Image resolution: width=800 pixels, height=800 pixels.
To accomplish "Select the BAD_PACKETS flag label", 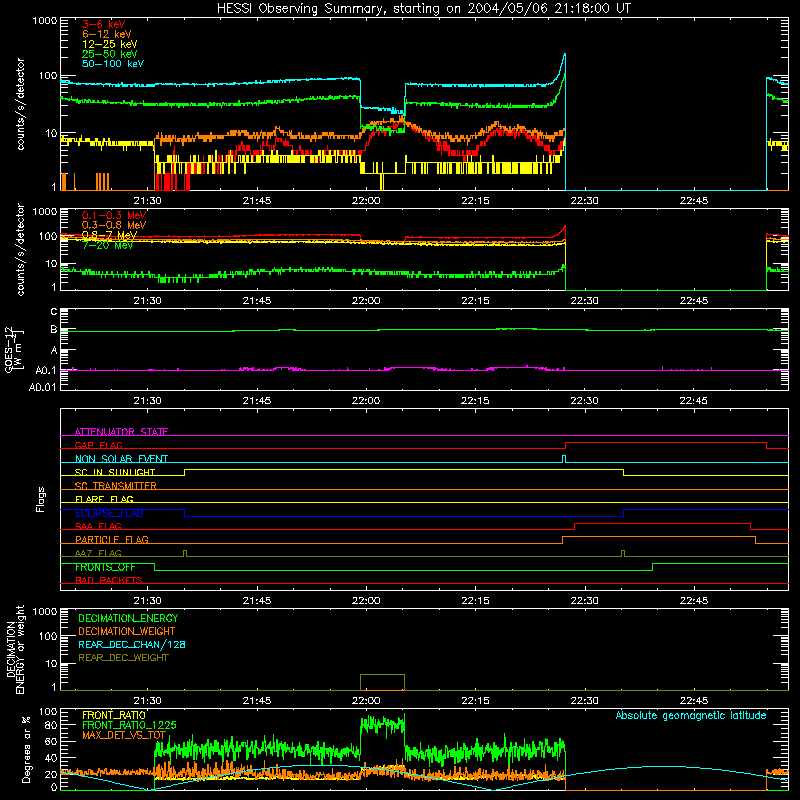I will click(x=109, y=580).
